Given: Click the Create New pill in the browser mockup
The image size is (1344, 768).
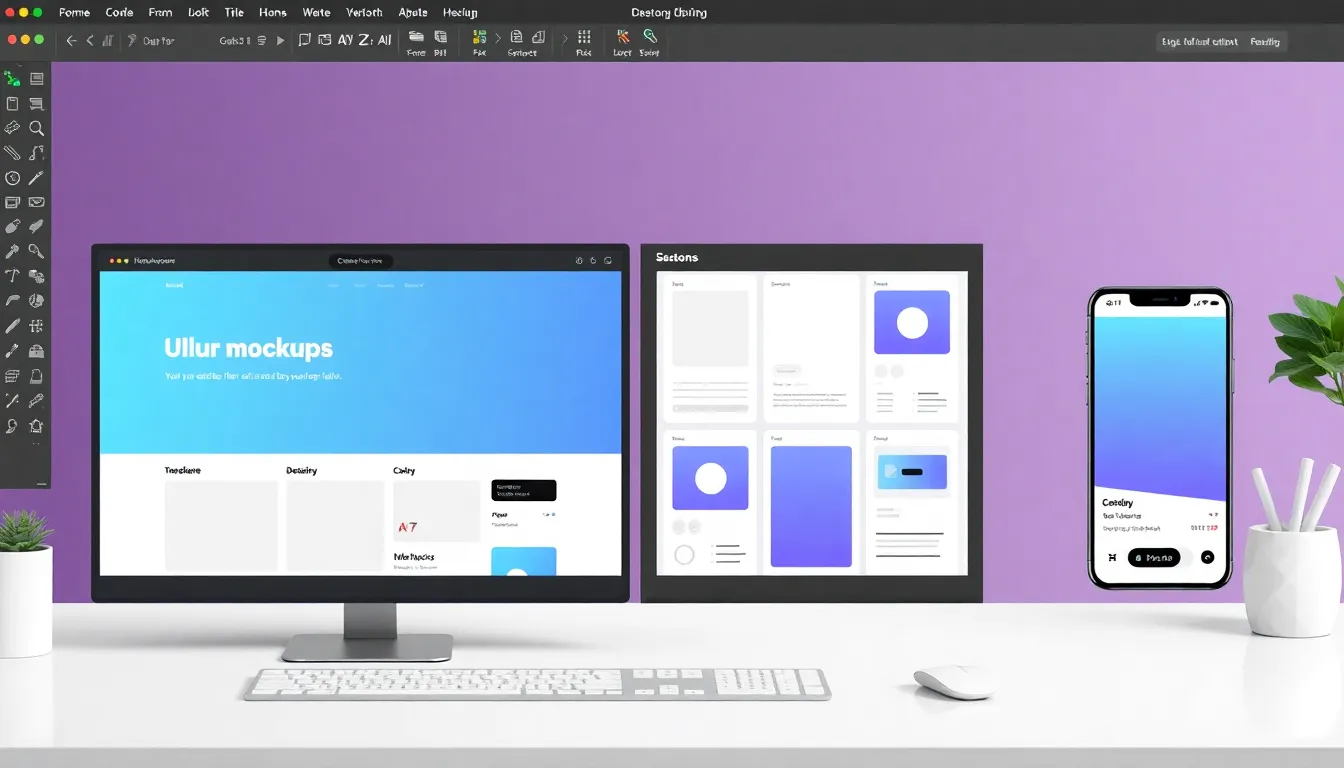Looking at the screenshot, I should tap(361, 260).
